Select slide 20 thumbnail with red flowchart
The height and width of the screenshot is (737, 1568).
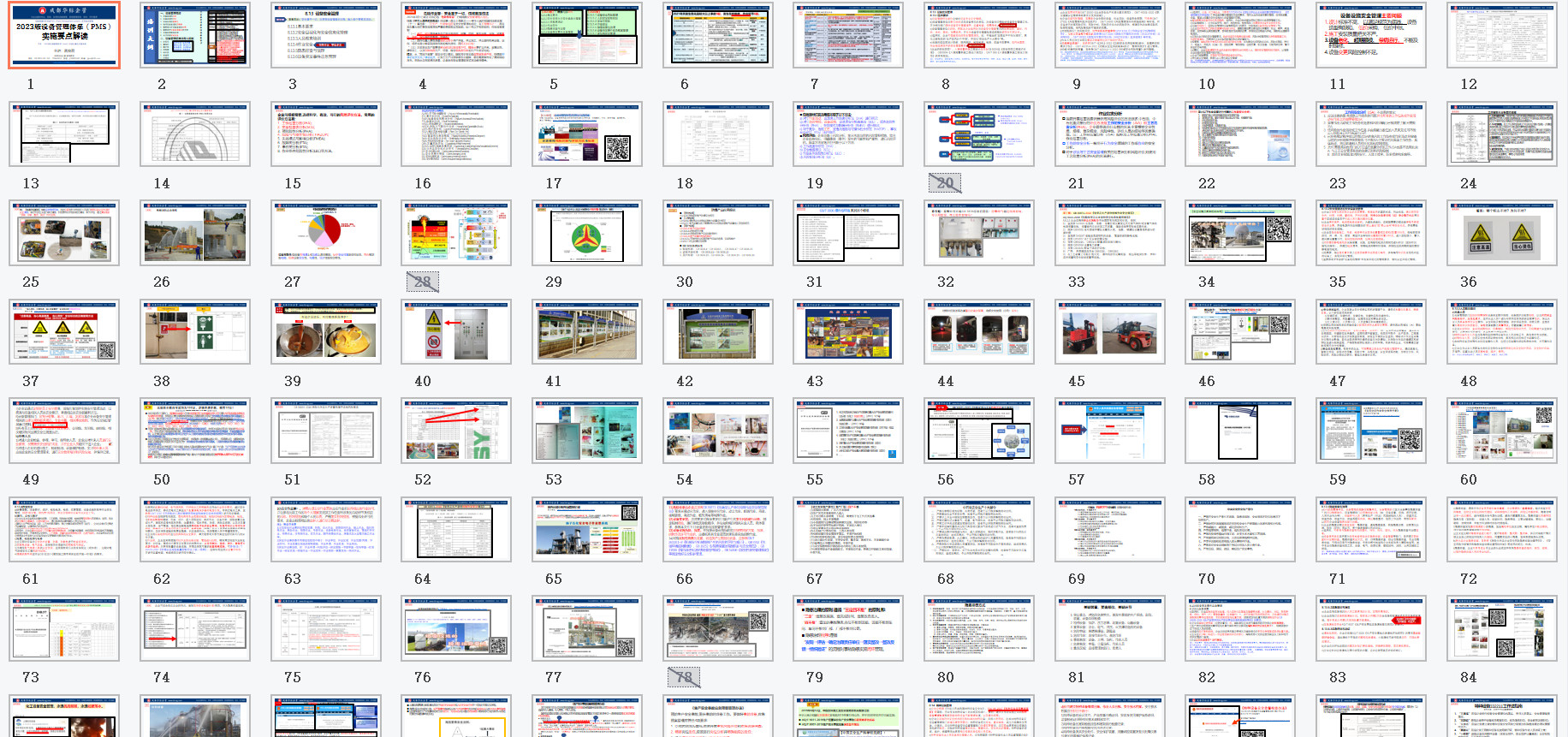tap(978, 134)
